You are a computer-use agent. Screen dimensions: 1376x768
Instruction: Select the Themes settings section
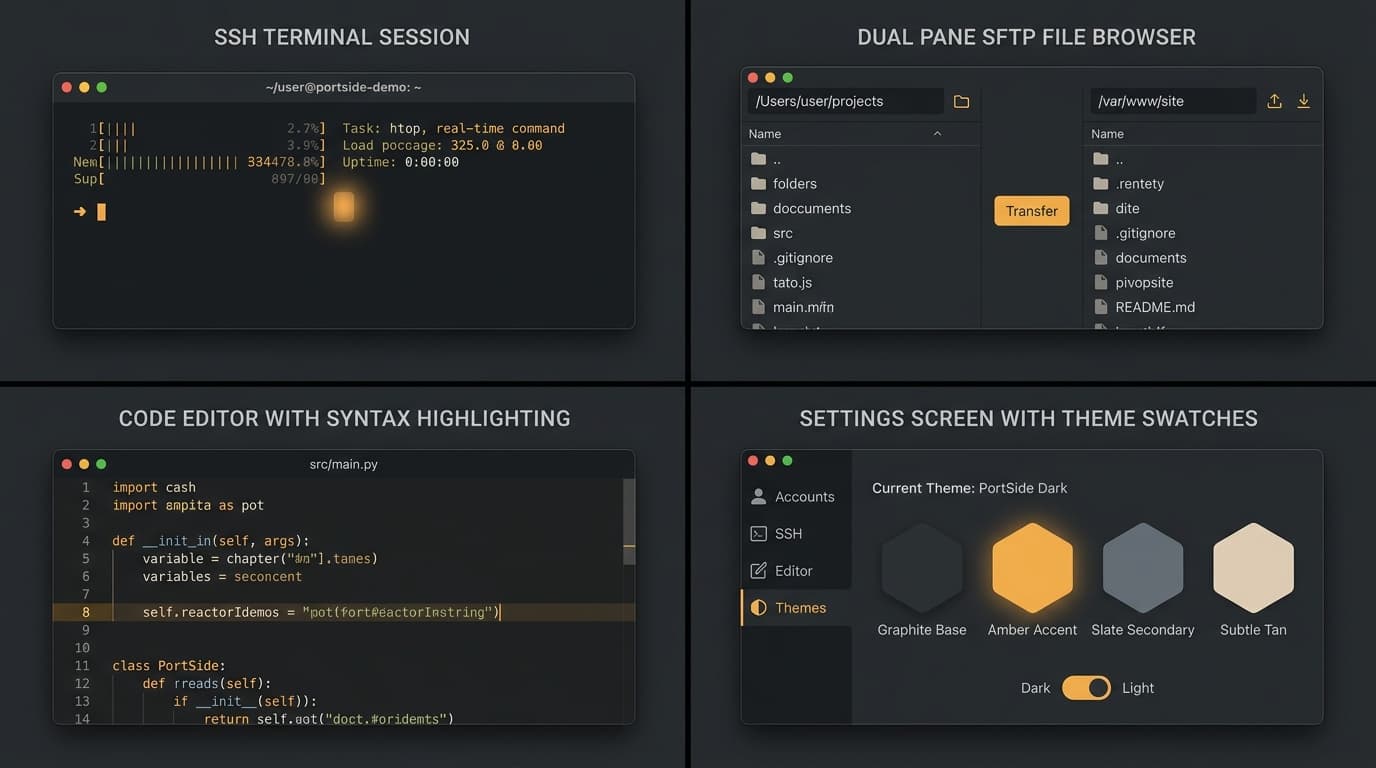[796, 607]
